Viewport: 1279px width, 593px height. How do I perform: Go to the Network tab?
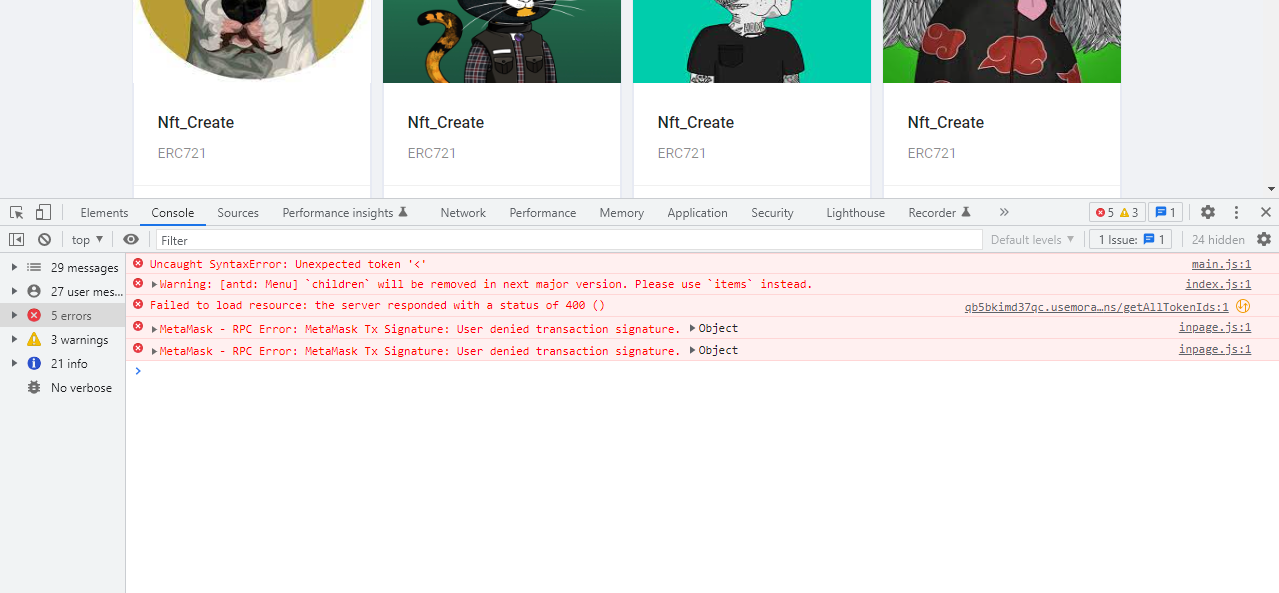point(463,213)
